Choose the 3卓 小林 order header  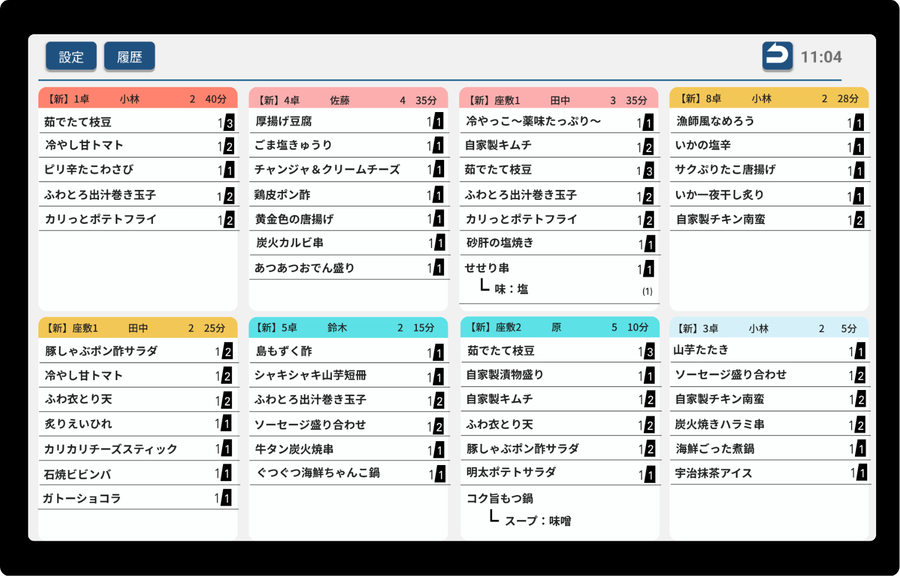[769, 328]
